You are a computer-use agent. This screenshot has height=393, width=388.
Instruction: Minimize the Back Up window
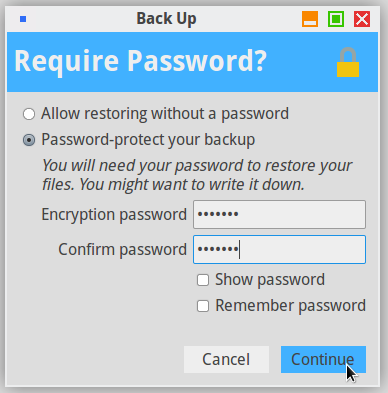(x=310, y=19)
